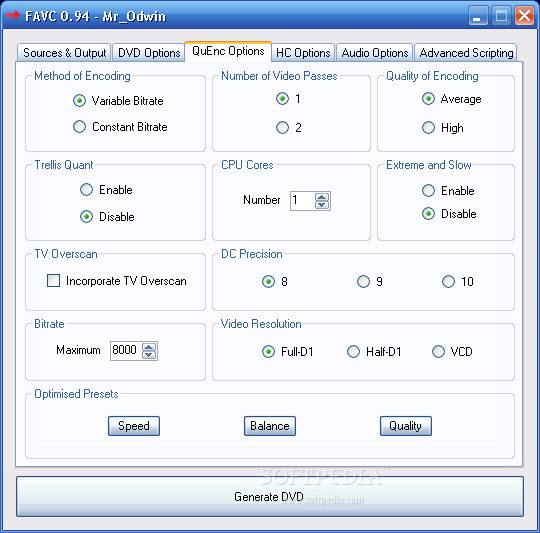
Task: Select the QuEnc Options tab
Action: coord(228,51)
